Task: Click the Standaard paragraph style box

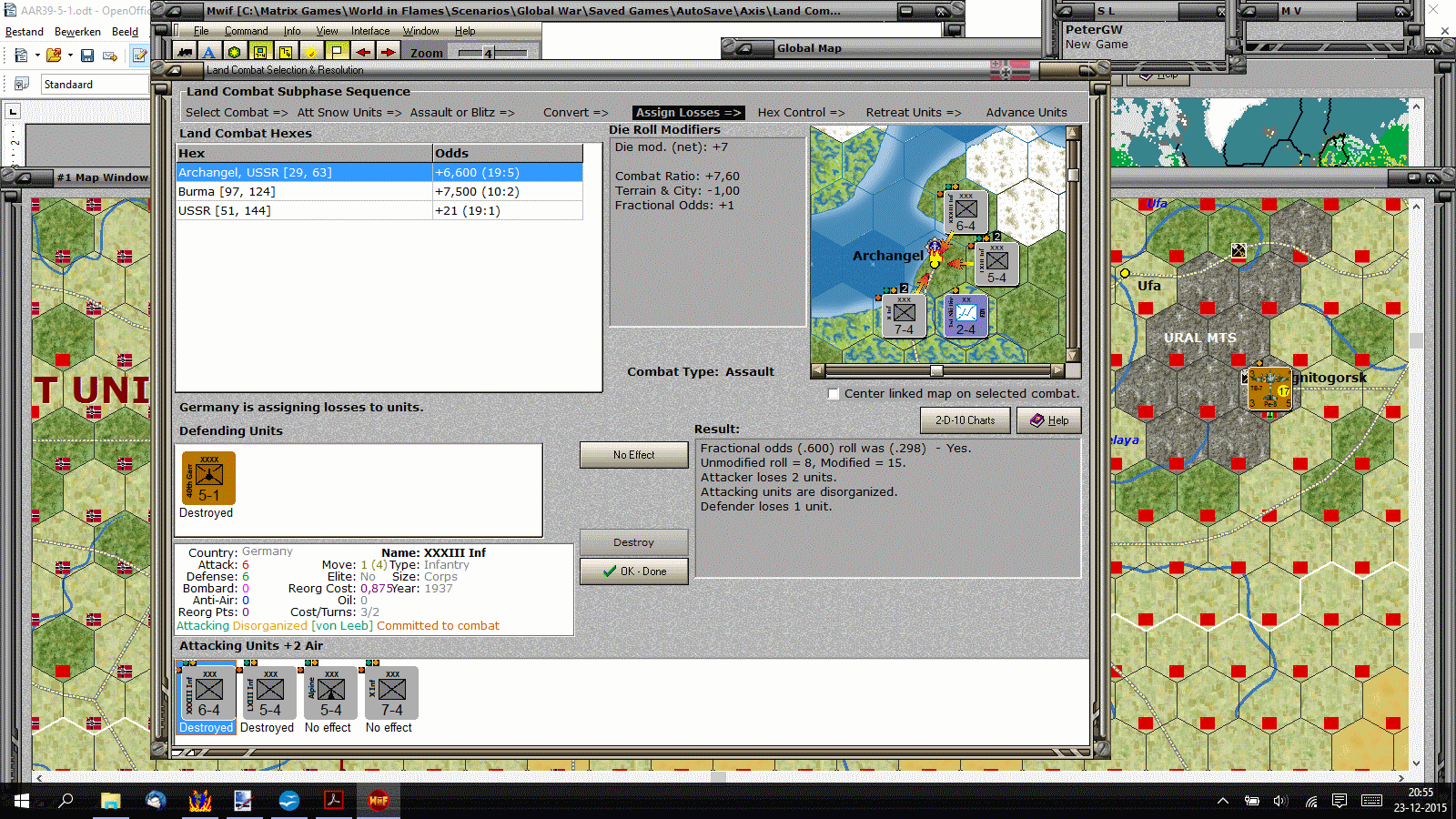Action: tap(95, 85)
